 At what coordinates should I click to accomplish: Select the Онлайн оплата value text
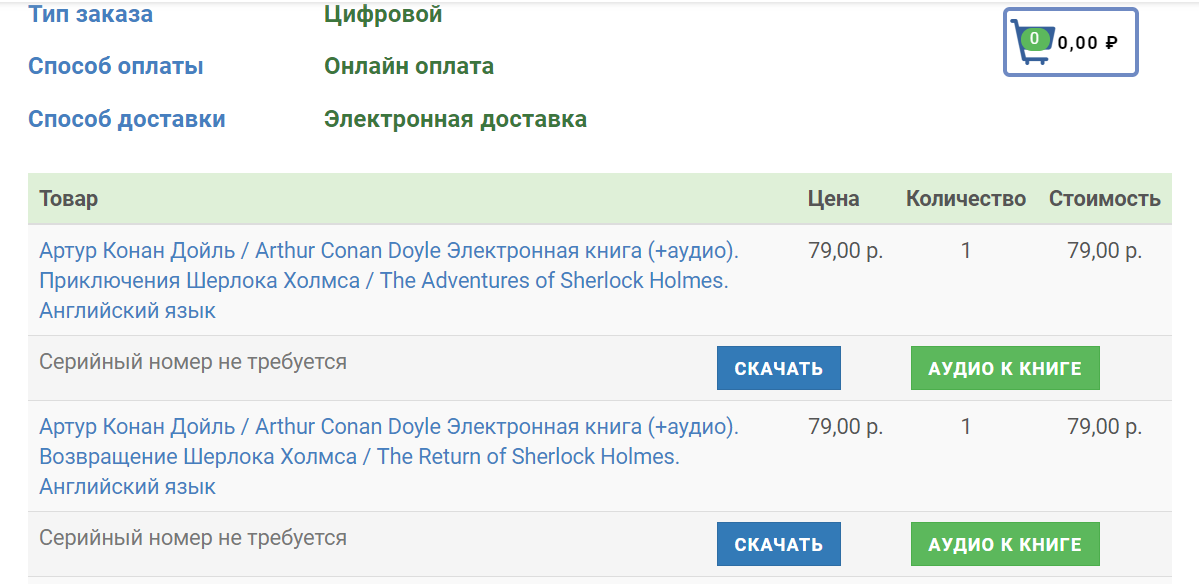click(x=409, y=67)
